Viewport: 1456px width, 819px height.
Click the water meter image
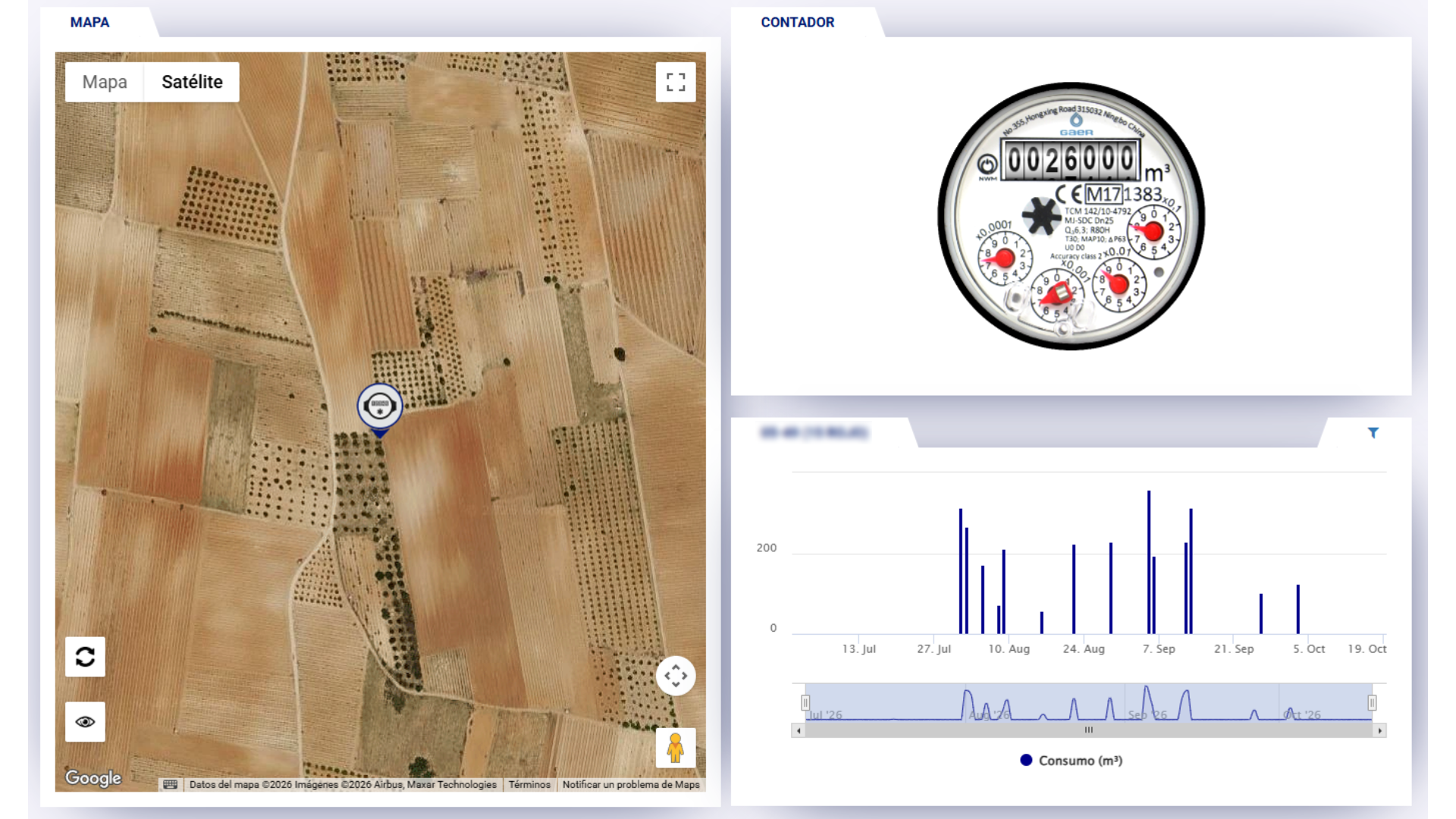[x=1072, y=216]
